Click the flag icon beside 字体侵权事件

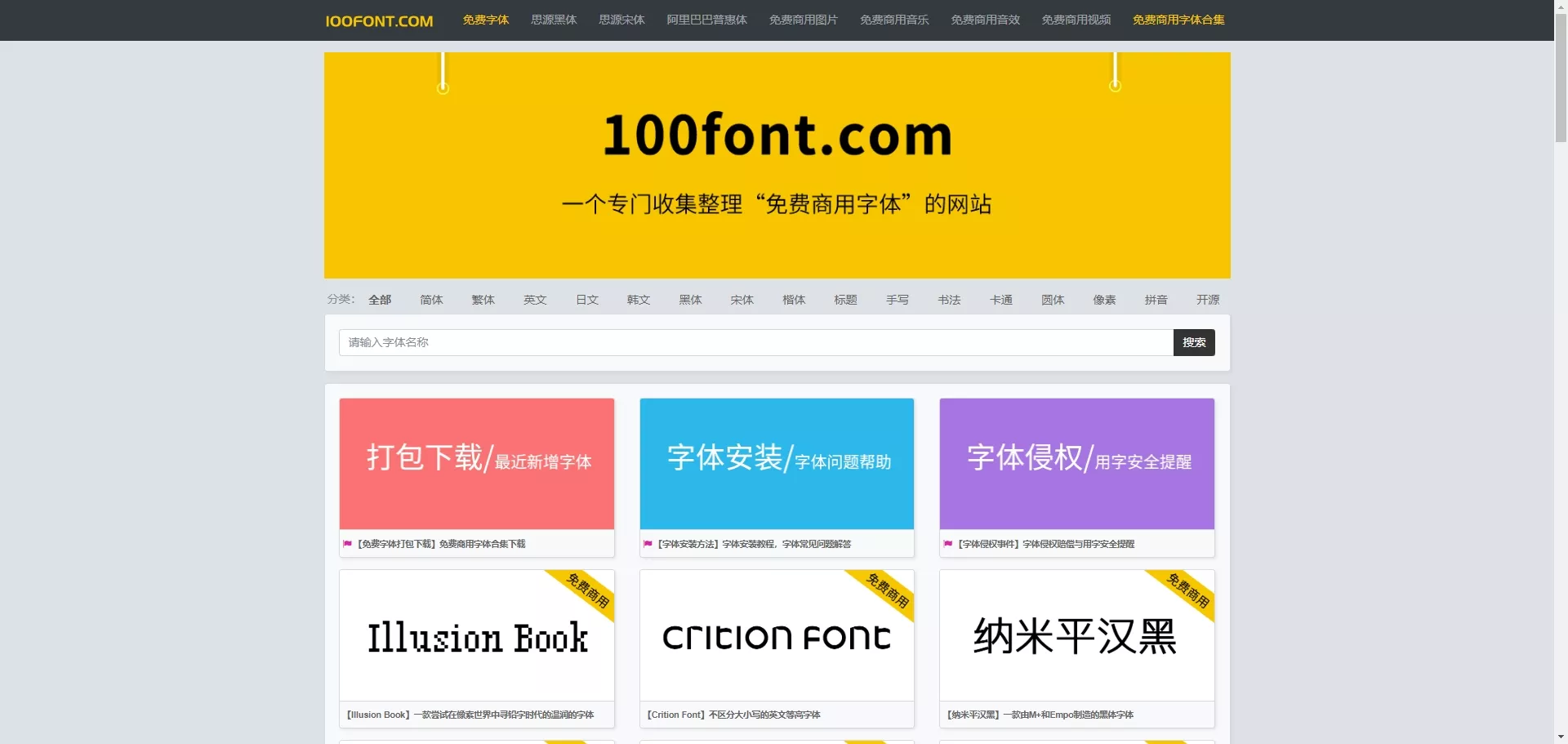point(948,544)
